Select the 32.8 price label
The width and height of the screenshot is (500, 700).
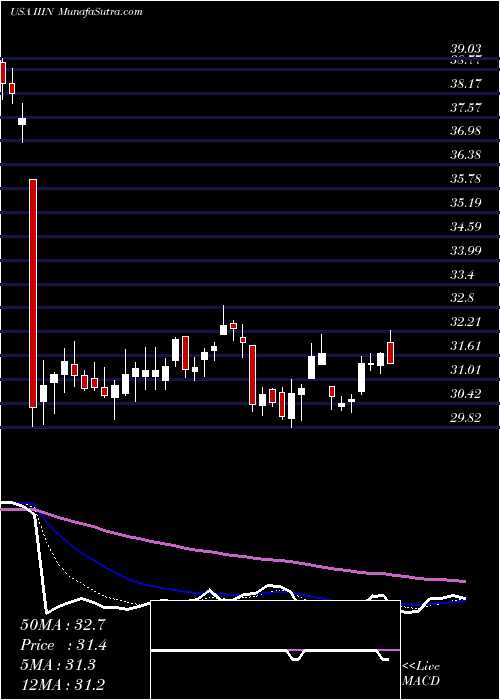(x=462, y=299)
